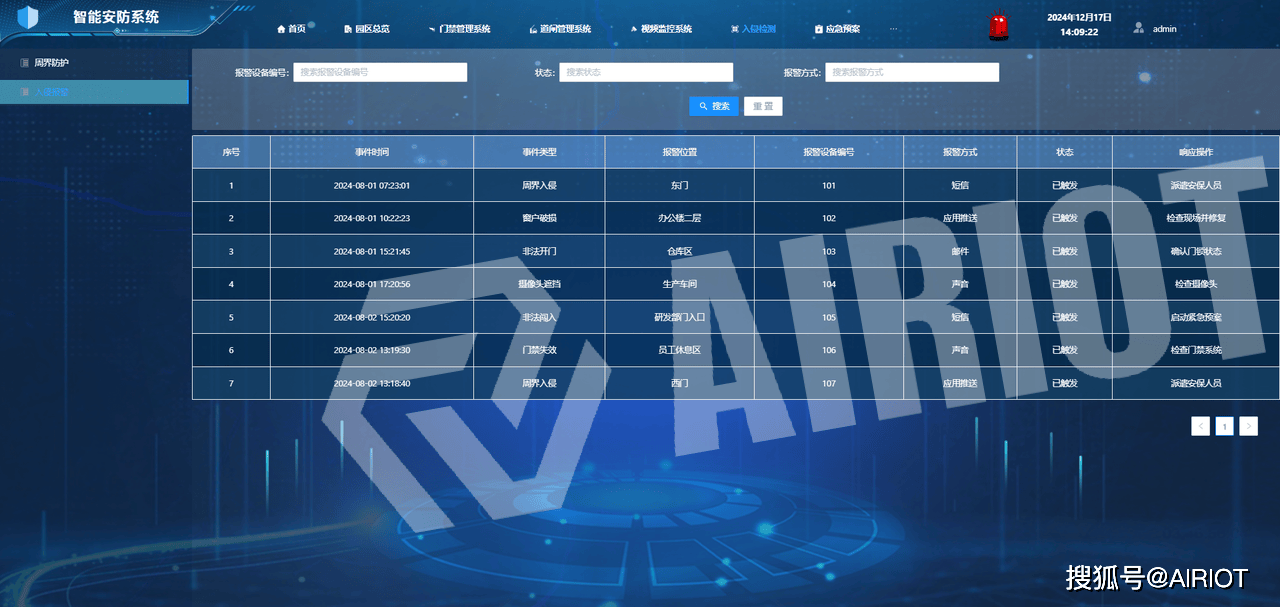Click the 非法闯入 event cell
This screenshot has height=607, width=1280.
click(539, 317)
